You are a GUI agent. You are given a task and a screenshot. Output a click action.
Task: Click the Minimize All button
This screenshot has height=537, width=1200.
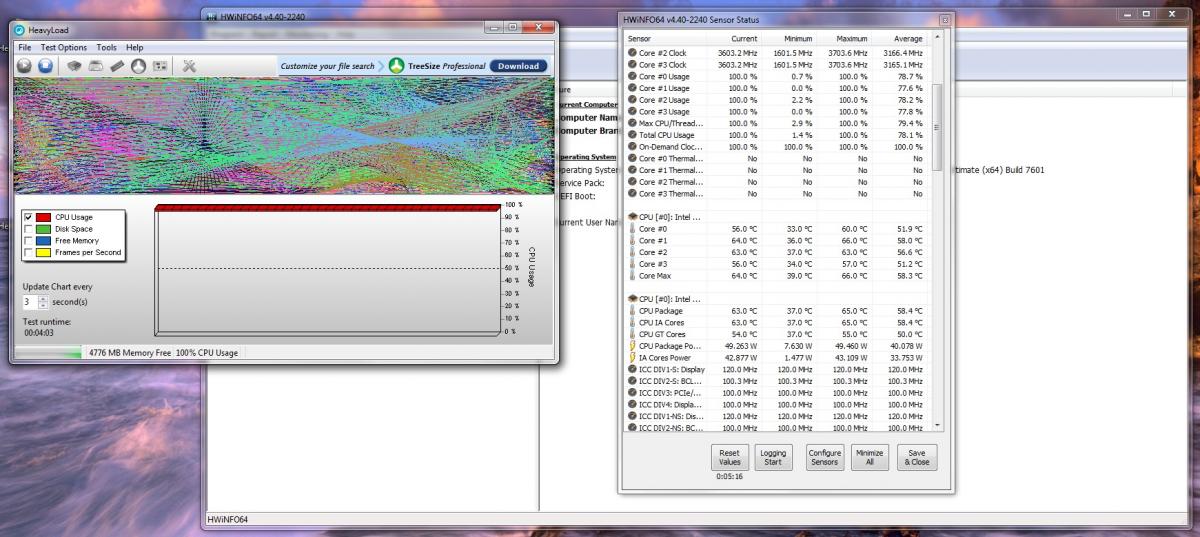[x=870, y=457]
